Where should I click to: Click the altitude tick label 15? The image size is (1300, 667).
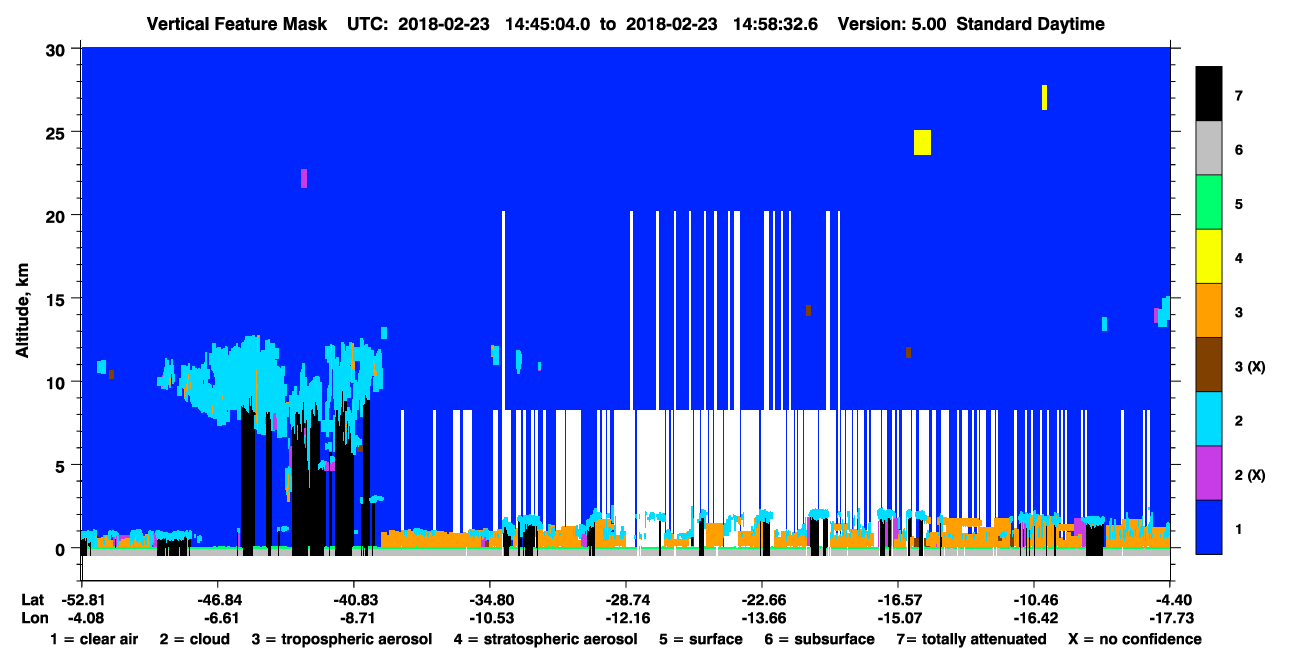(57, 299)
